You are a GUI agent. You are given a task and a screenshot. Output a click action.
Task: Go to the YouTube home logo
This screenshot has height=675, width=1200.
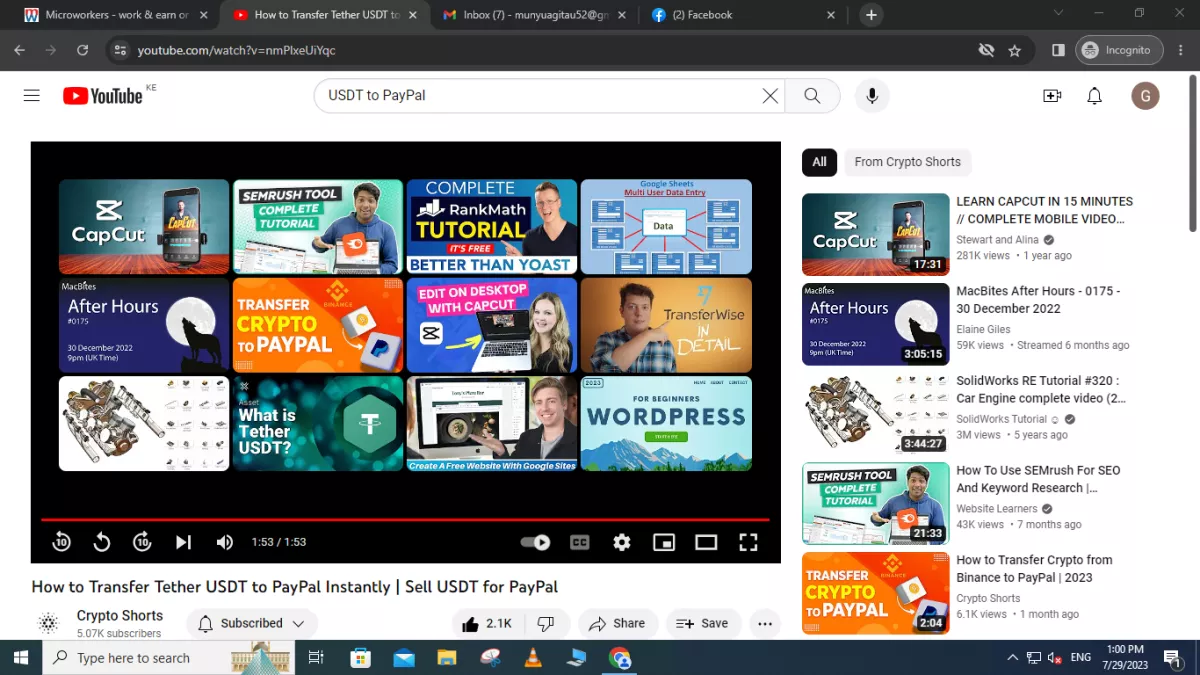tap(103, 96)
